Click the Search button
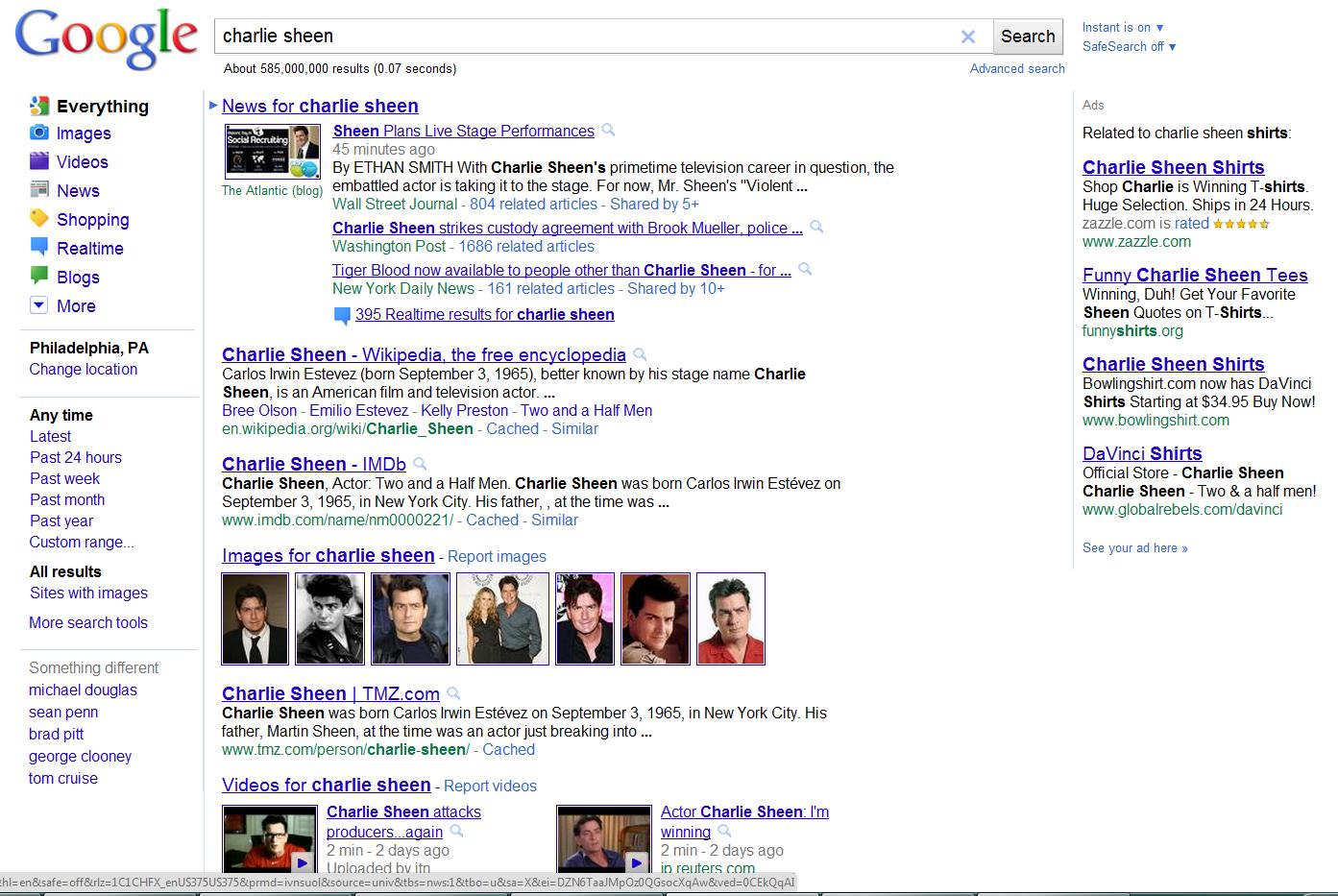 click(1028, 36)
